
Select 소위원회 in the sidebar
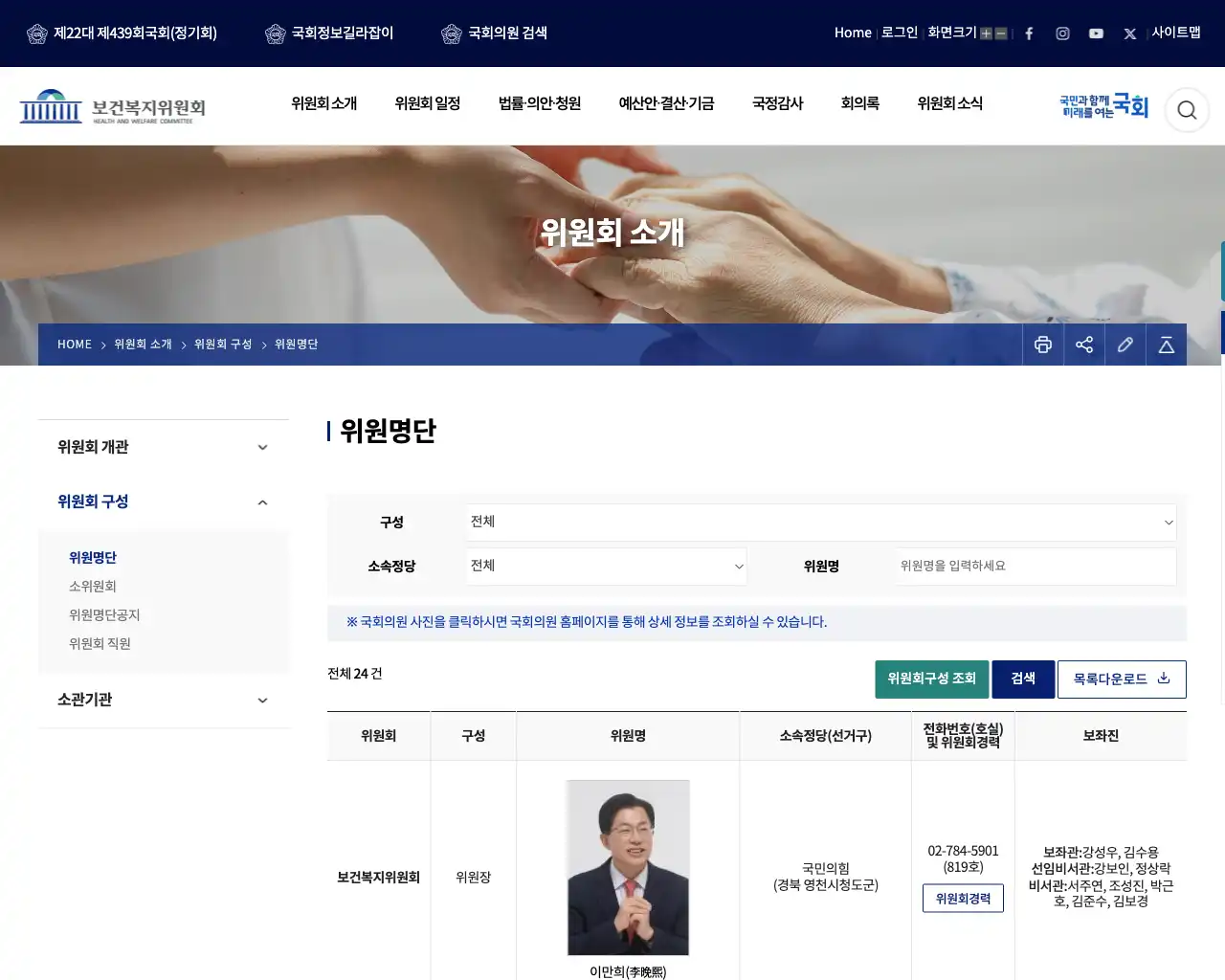[x=93, y=587]
